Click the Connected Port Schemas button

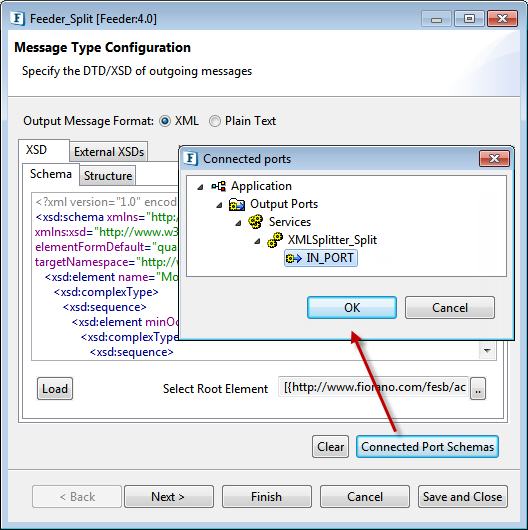427,447
